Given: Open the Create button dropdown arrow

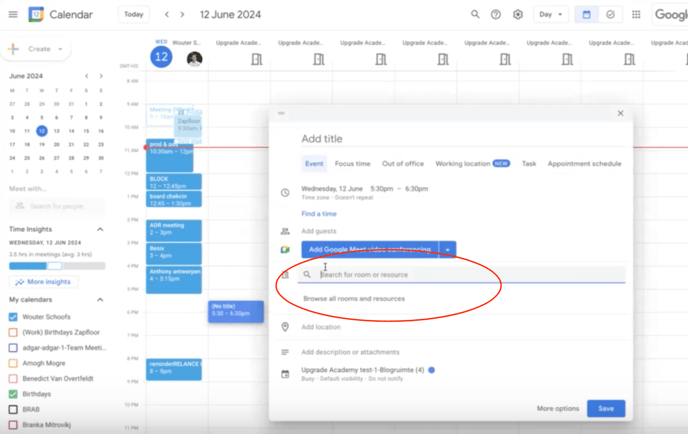Looking at the screenshot, I should [60, 49].
